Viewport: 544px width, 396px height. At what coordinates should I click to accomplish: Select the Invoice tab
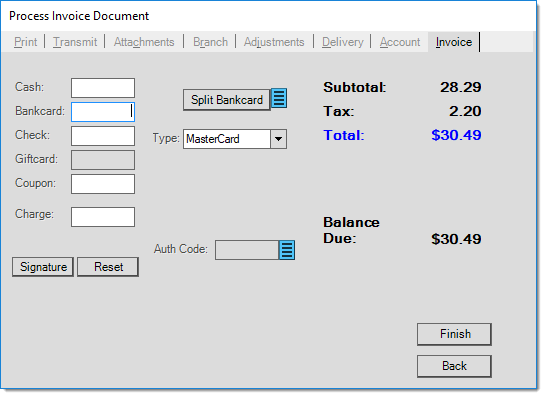pyautogui.click(x=454, y=42)
